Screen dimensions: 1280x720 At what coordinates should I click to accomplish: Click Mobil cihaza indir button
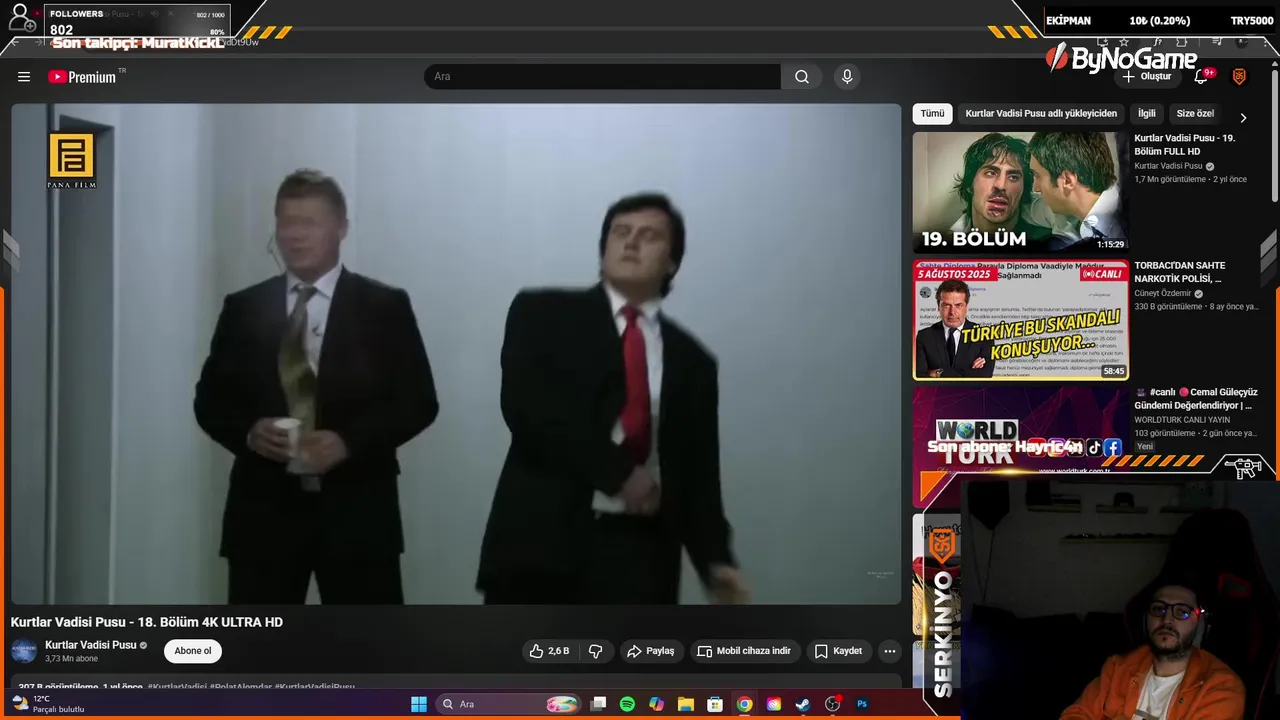click(744, 651)
